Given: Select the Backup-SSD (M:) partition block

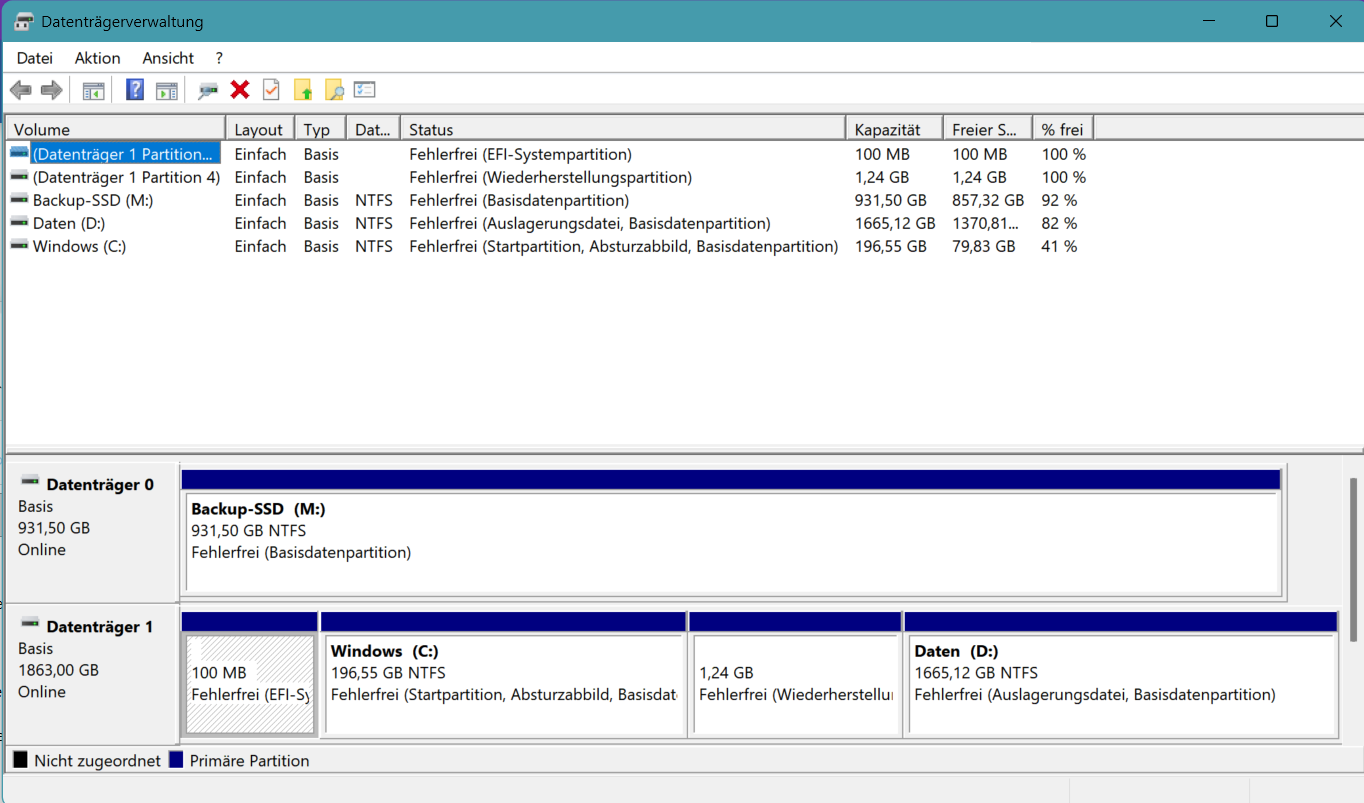Looking at the screenshot, I should point(732,533).
